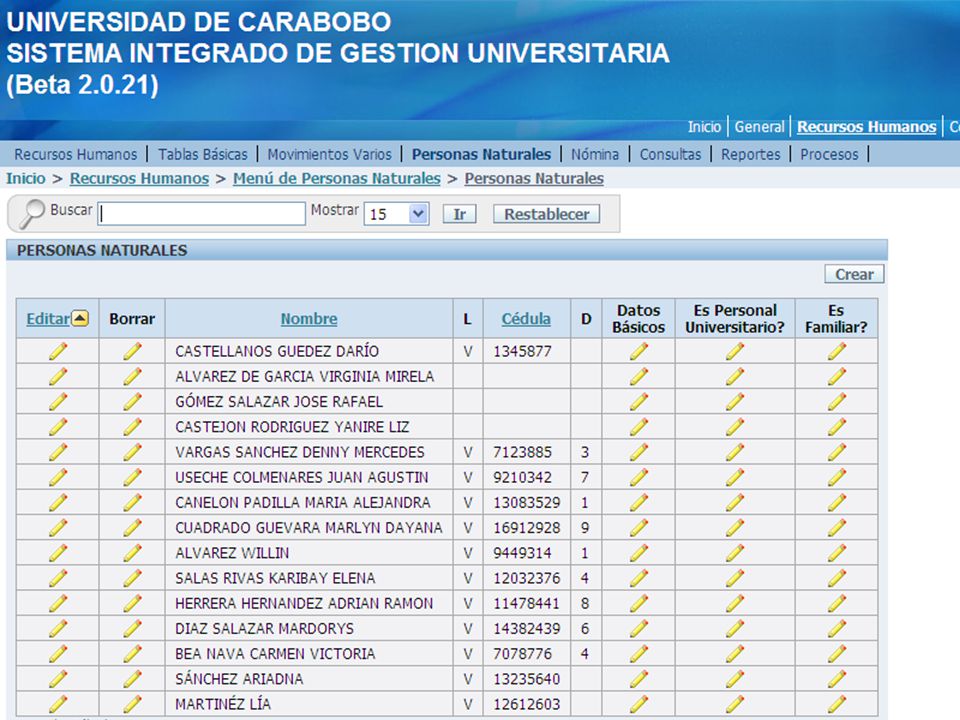Click Borrar icon for SALAS RIVAS KARIBAY ELENA
960x720 pixels.
132,578
